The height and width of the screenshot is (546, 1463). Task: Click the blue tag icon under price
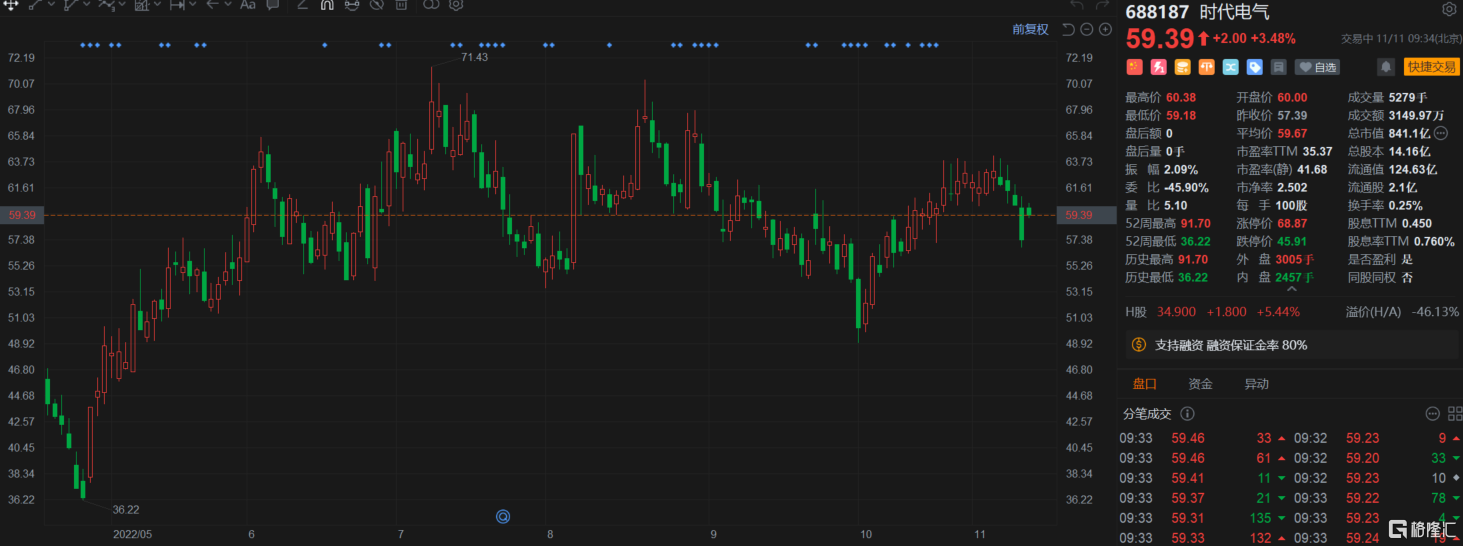tap(1254, 67)
